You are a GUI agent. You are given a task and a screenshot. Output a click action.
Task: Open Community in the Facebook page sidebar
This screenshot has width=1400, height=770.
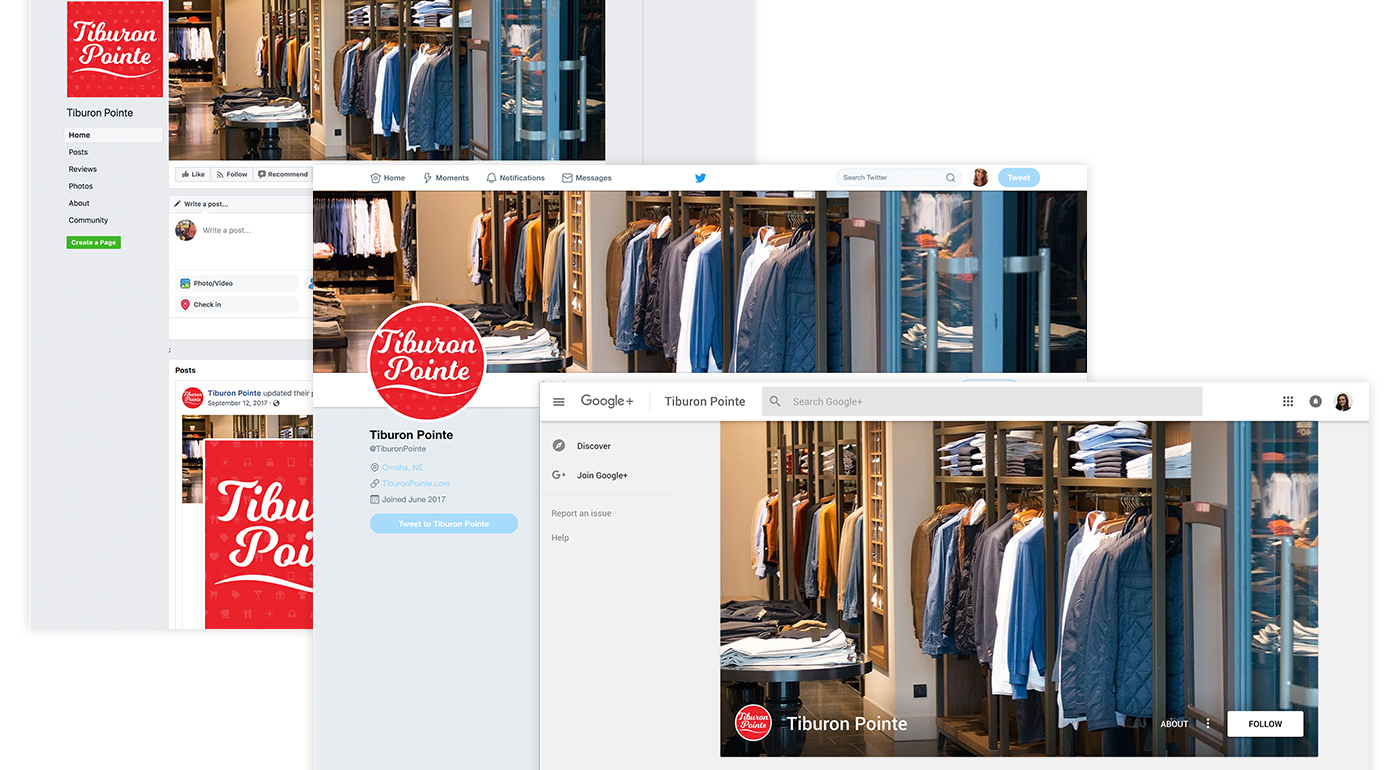click(x=88, y=220)
